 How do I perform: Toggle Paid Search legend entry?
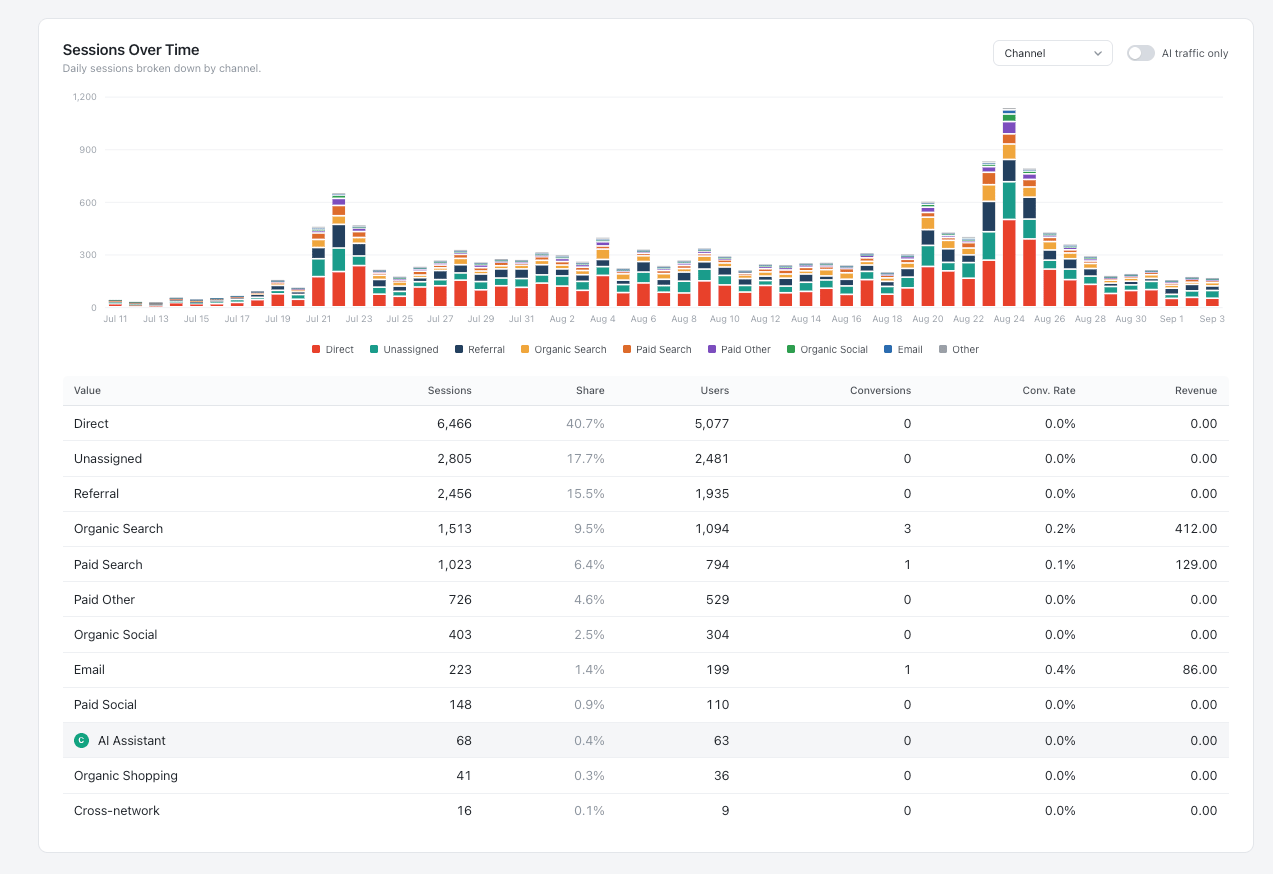coord(656,350)
